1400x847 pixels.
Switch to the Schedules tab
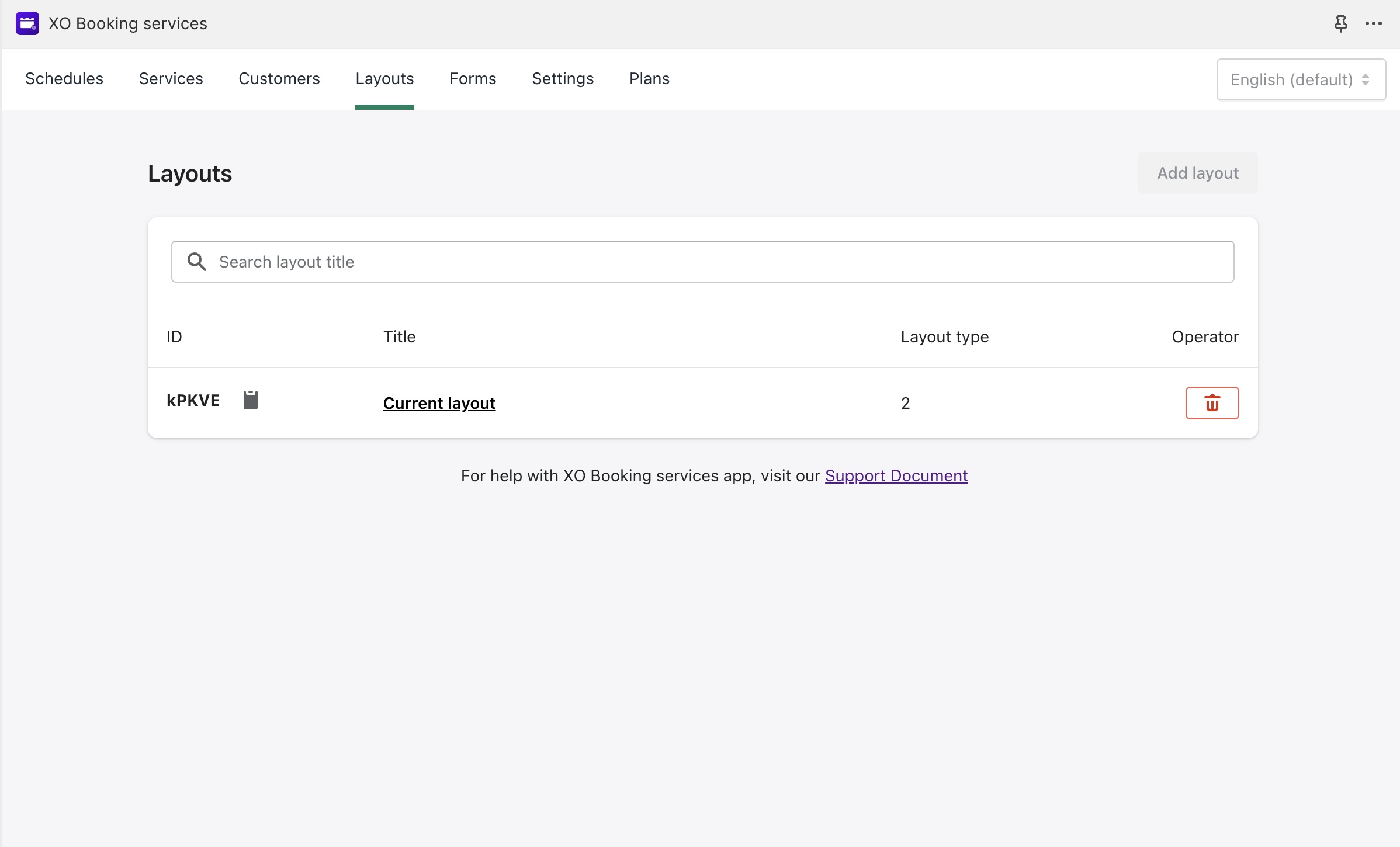tap(64, 79)
